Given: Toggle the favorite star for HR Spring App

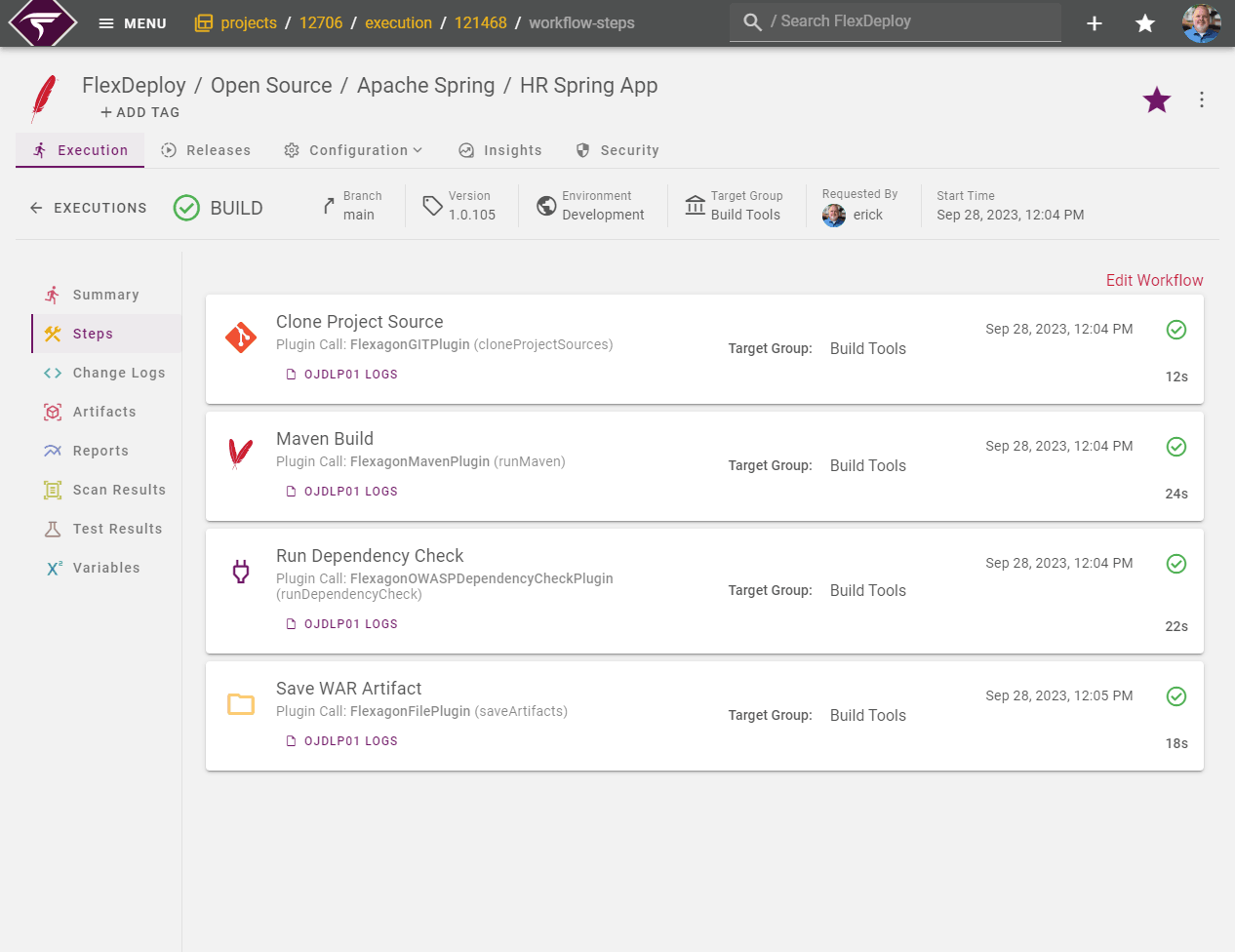Looking at the screenshot, I should (x=1156, y=99).
